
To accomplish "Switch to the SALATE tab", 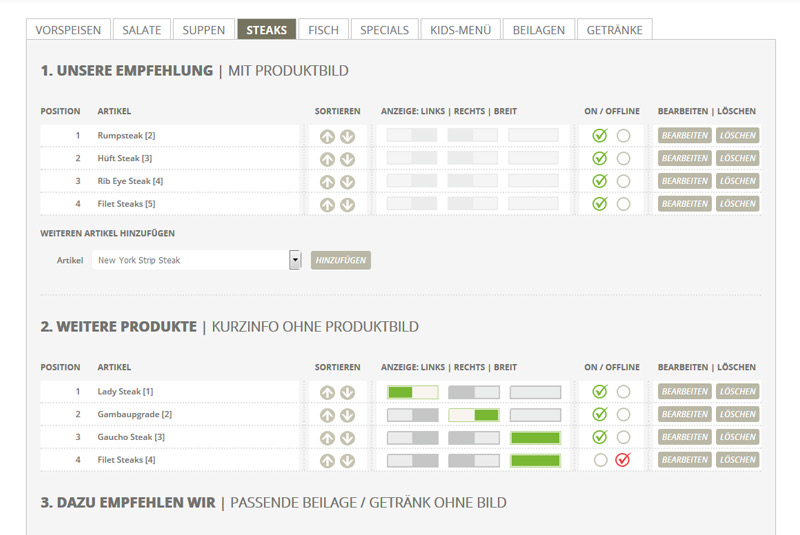I will [142, 30].
